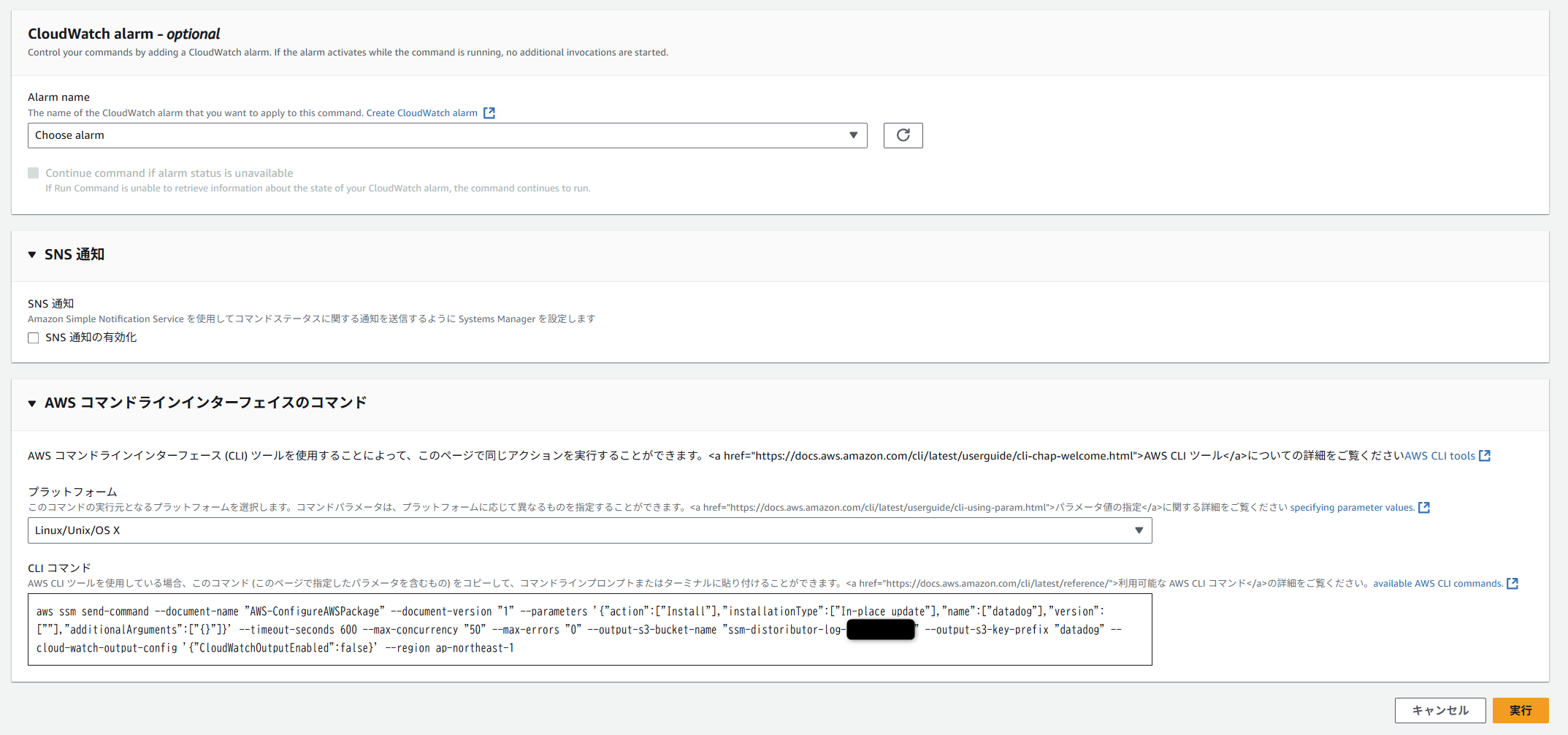Click external link icon next to AWS CLI tools

coord(1485,456)
